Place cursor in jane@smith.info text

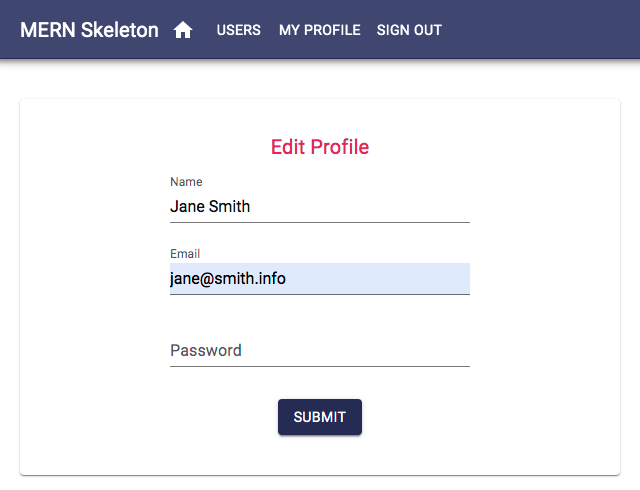coord(228,279)
